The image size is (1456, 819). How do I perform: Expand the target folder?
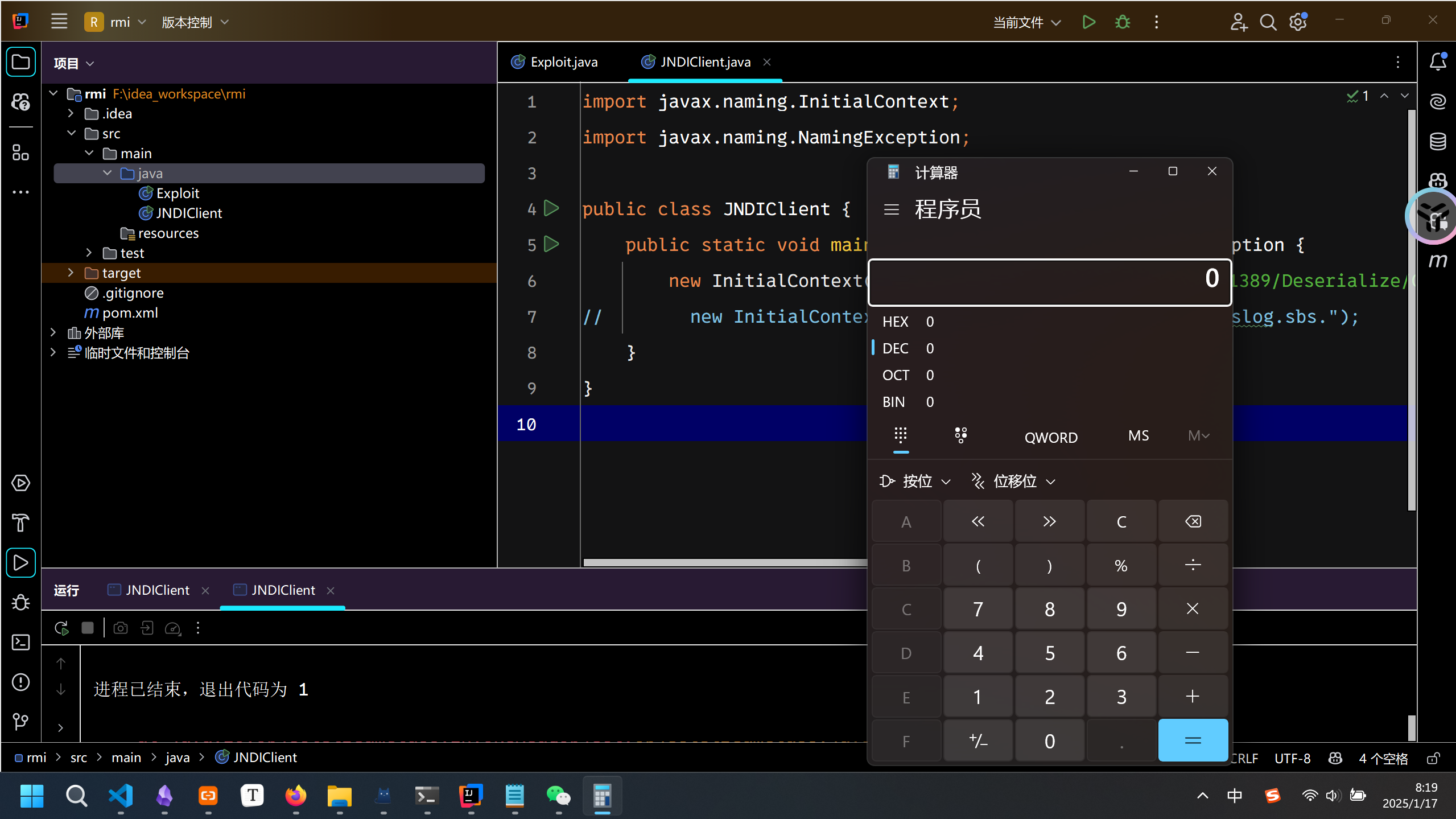coord(71,273)
